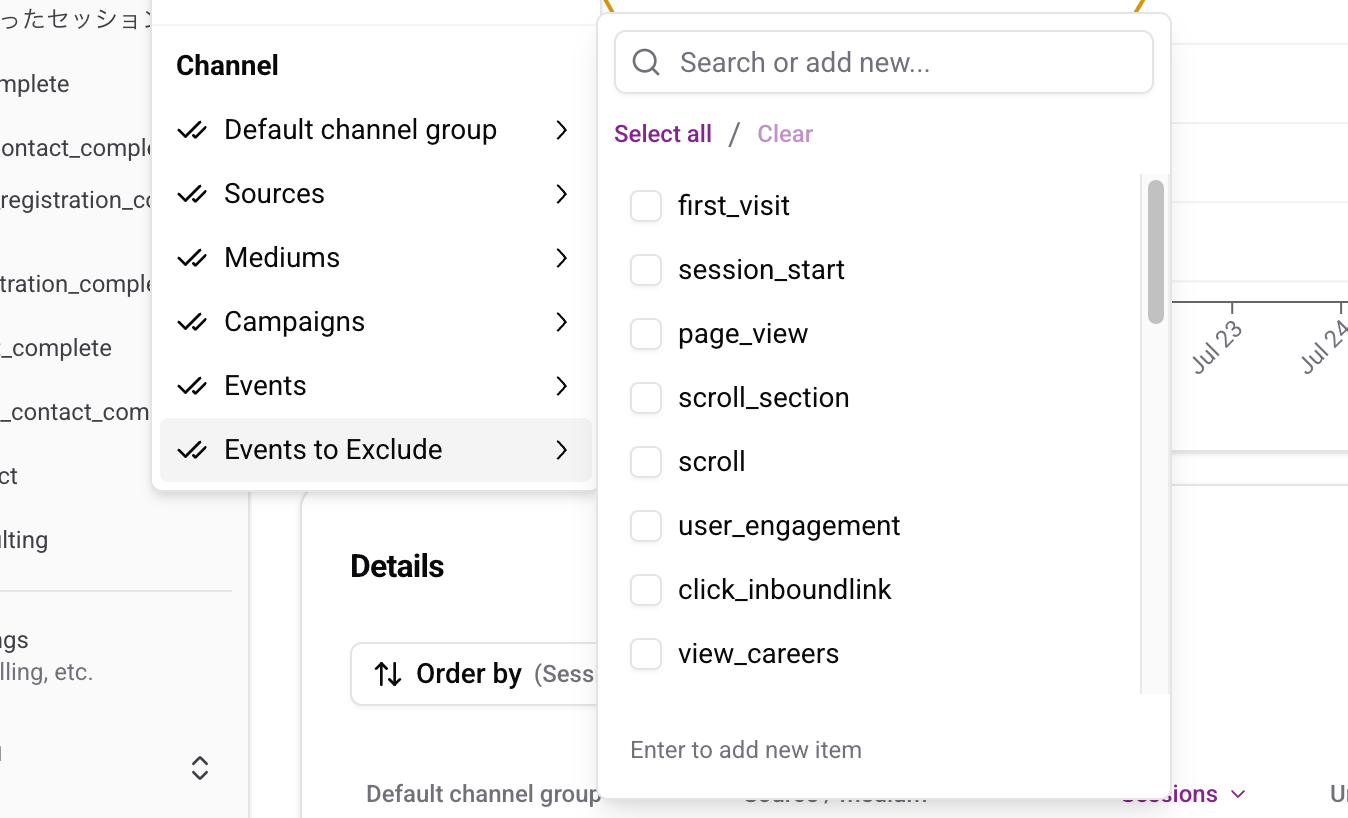Click the Details section heading
The width and height of the screenshot is (1348, 818).
(x=397, y=566)
